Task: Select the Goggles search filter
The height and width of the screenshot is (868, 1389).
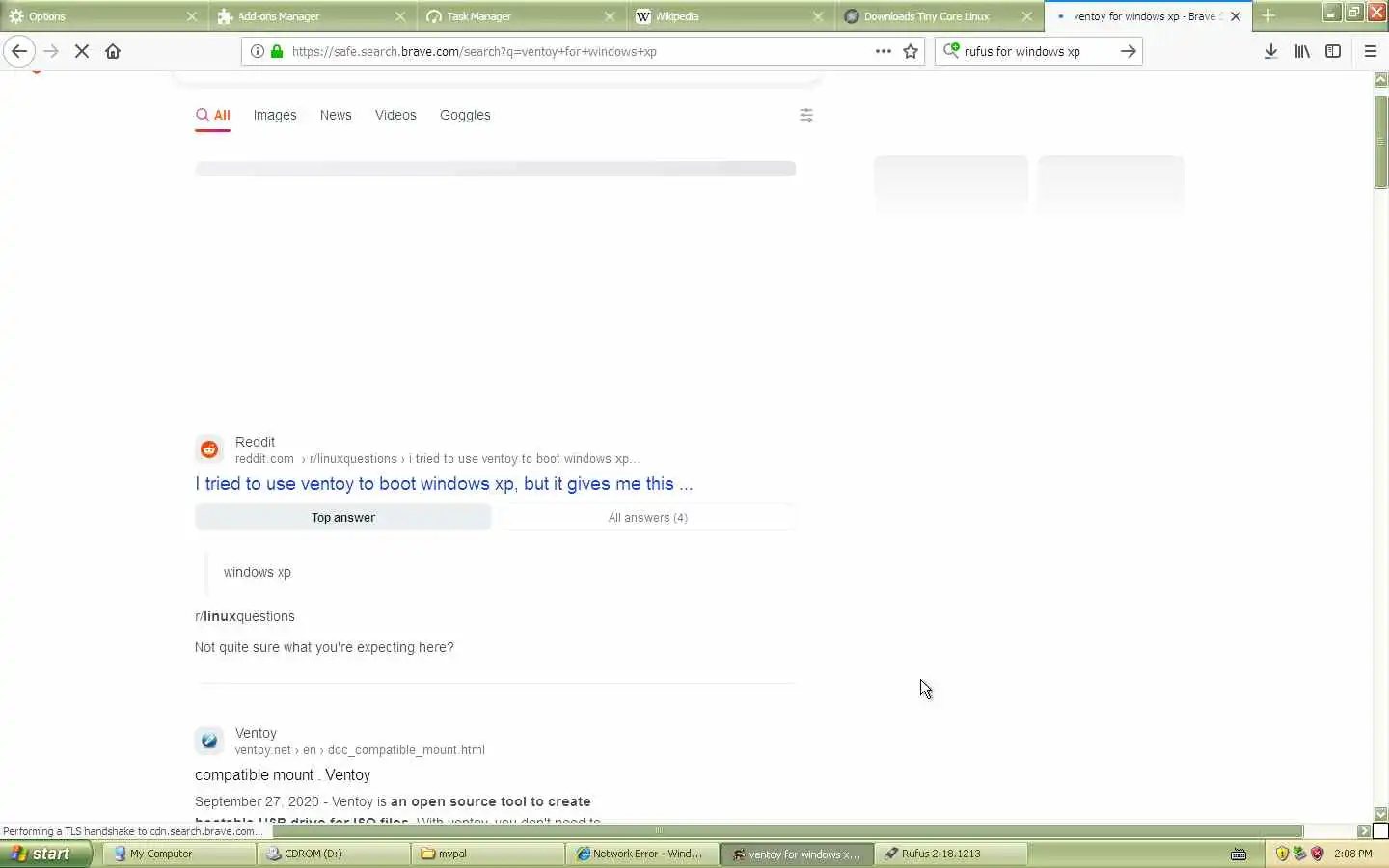Action: tap(465, 115)
